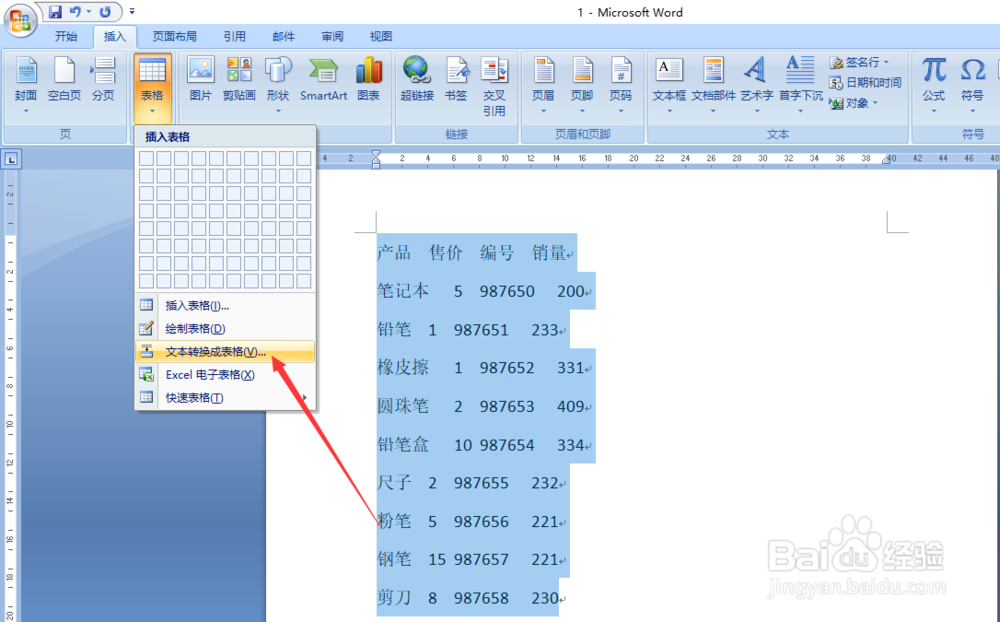1000x622 pixels.
Task: Switch to the 页面布局 ribbon tab
Action: click(x=174, y=36)
